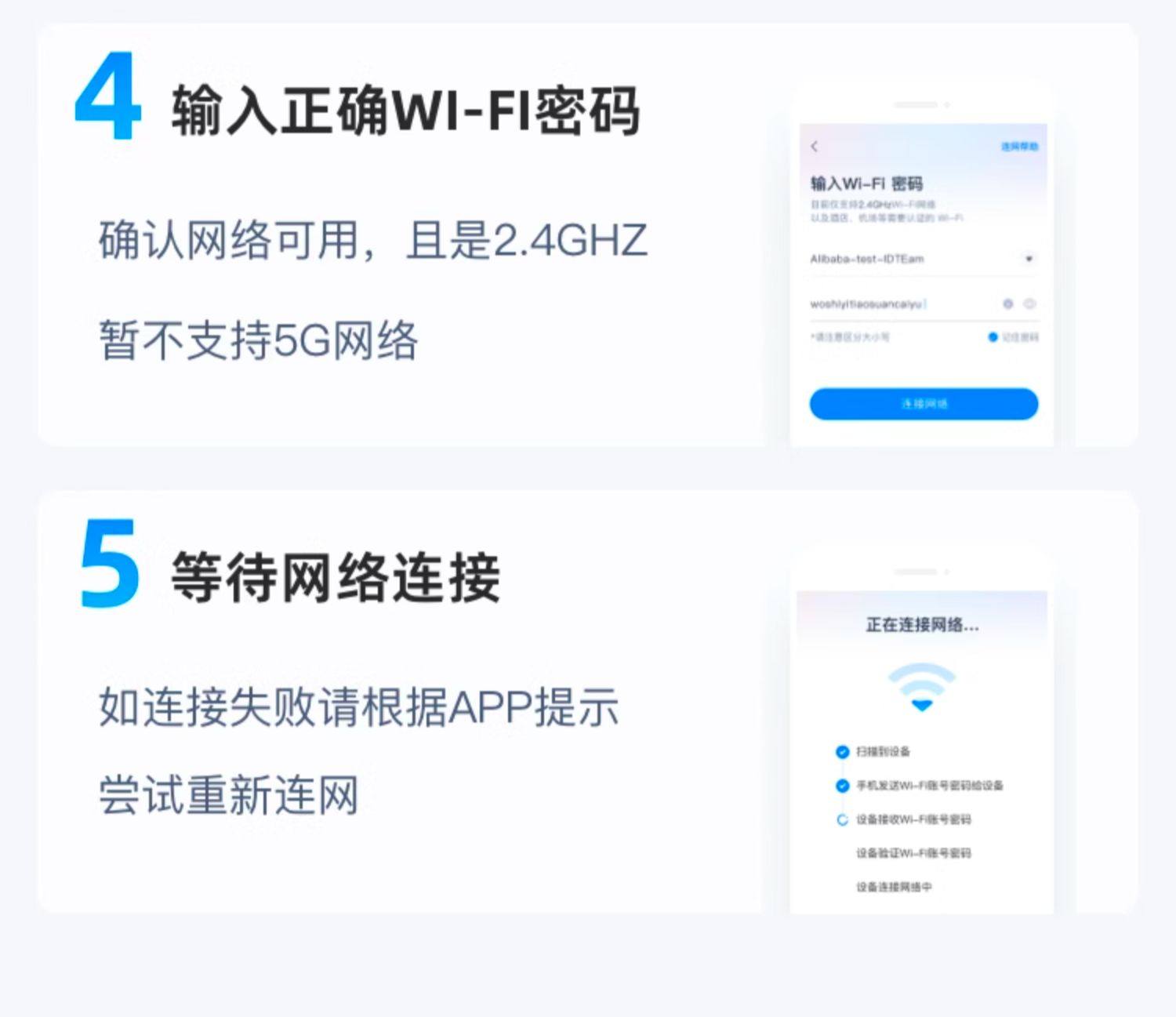Click the 输入正确WI-FI密码 heading

click(x=406, y=111)
